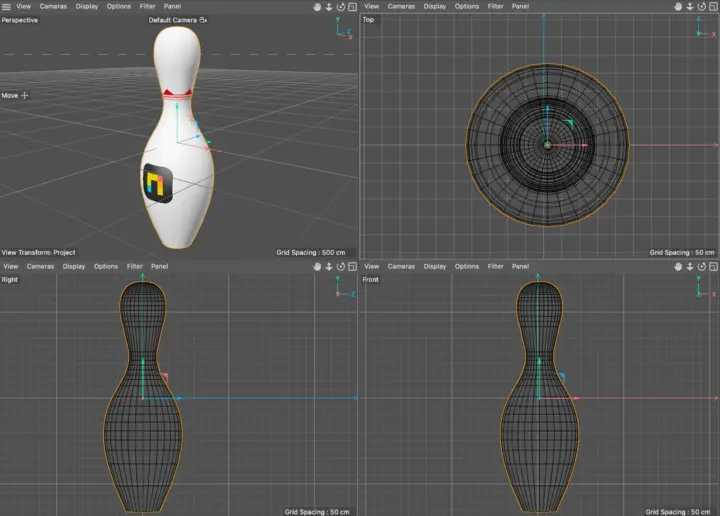Viewport: 720px width, 516px height.
Task: Open Display menu in Perspective viewport
Action: 87,6
